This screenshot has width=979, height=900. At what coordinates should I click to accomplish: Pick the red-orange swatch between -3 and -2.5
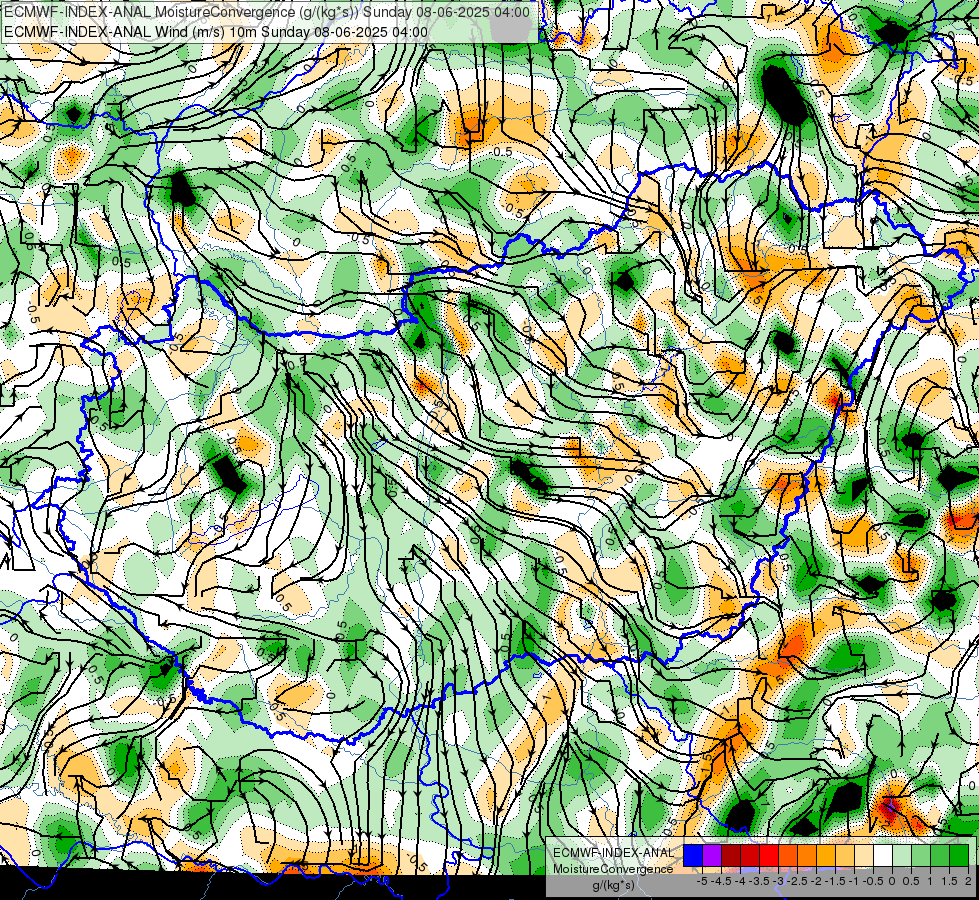click(788, 856)
